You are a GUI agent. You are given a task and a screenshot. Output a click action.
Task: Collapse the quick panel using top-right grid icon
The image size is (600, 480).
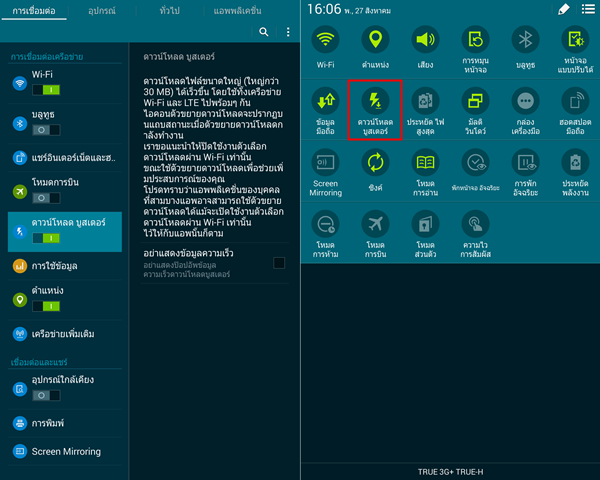586,9
